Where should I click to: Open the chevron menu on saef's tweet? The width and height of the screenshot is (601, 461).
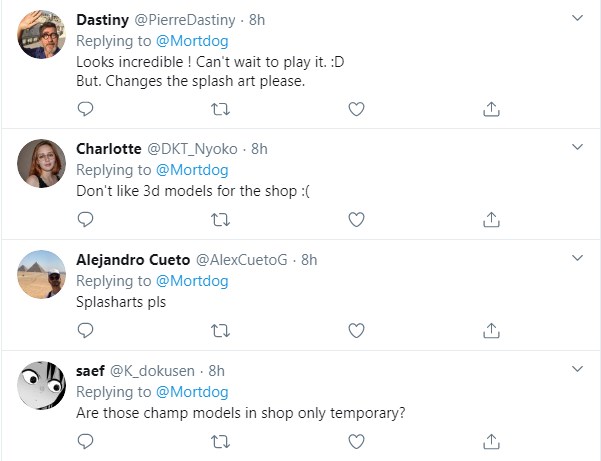[x=577, y=369]
